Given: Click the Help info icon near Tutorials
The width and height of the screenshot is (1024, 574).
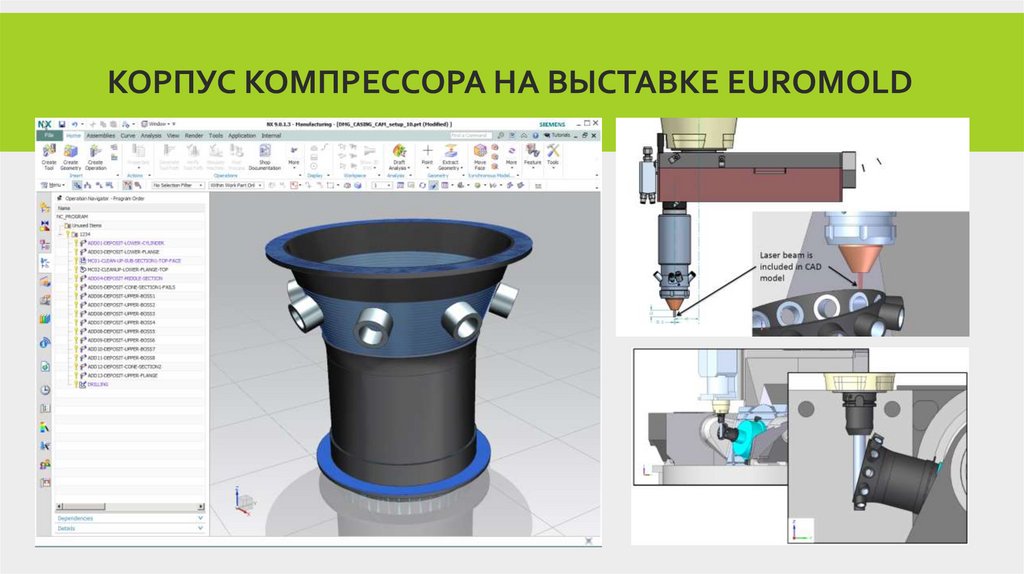Looking at the screenshot, I should click(x=536, y=135).
